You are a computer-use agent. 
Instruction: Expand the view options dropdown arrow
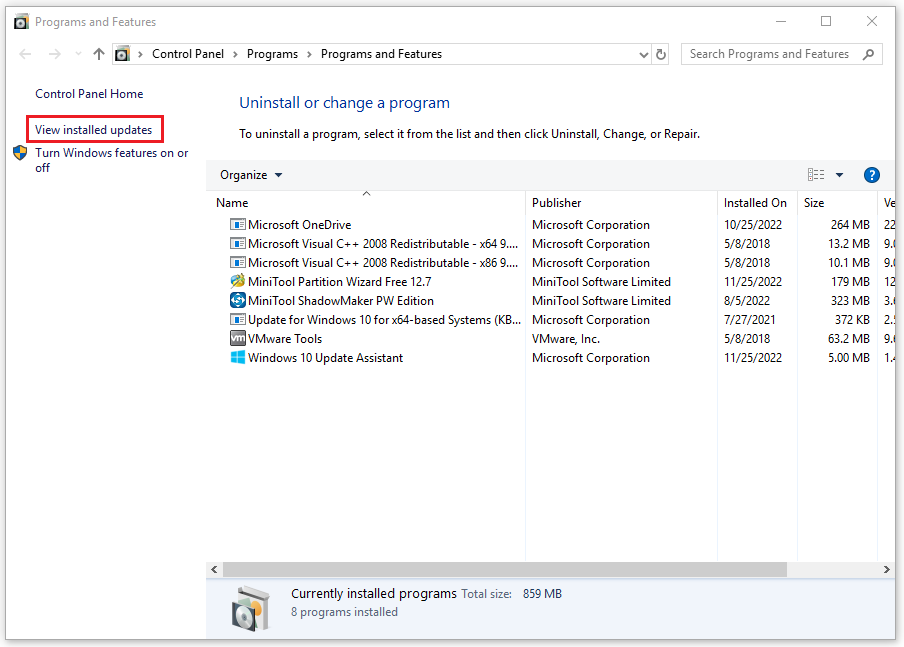click(839, 175)
